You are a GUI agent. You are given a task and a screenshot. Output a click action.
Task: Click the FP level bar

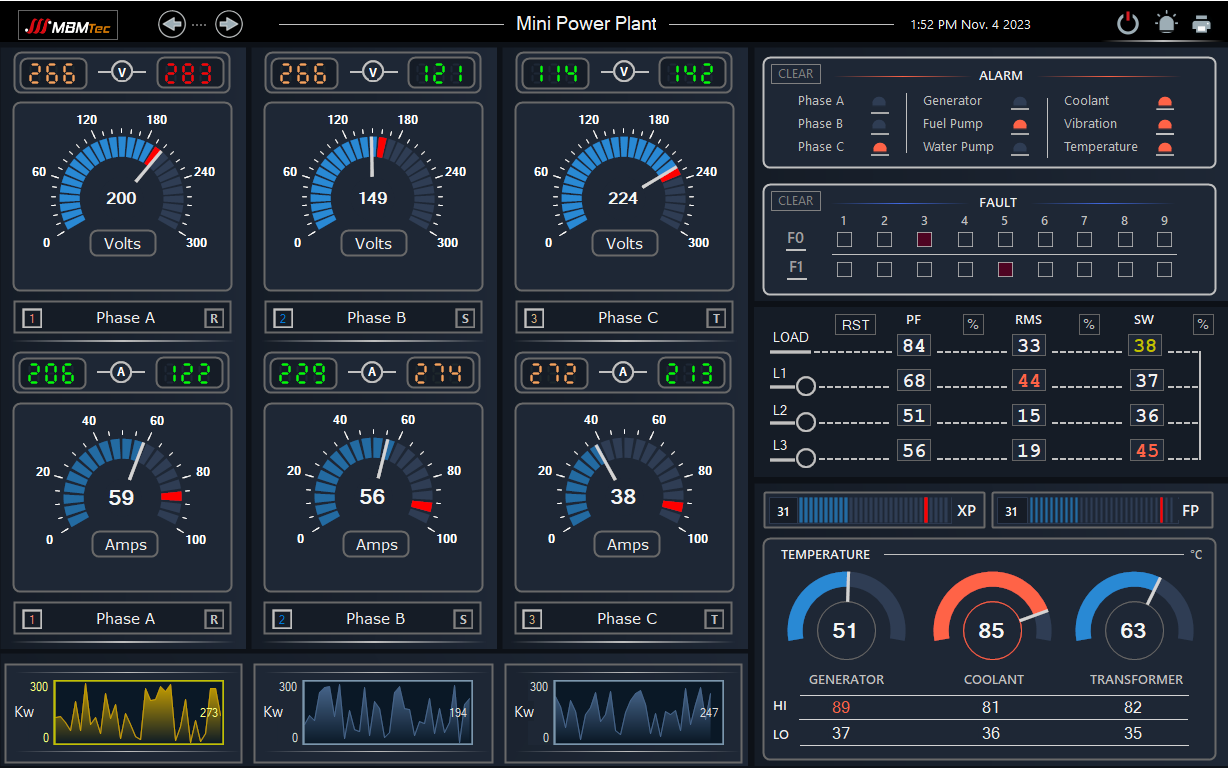click(x=1102, y=510)
